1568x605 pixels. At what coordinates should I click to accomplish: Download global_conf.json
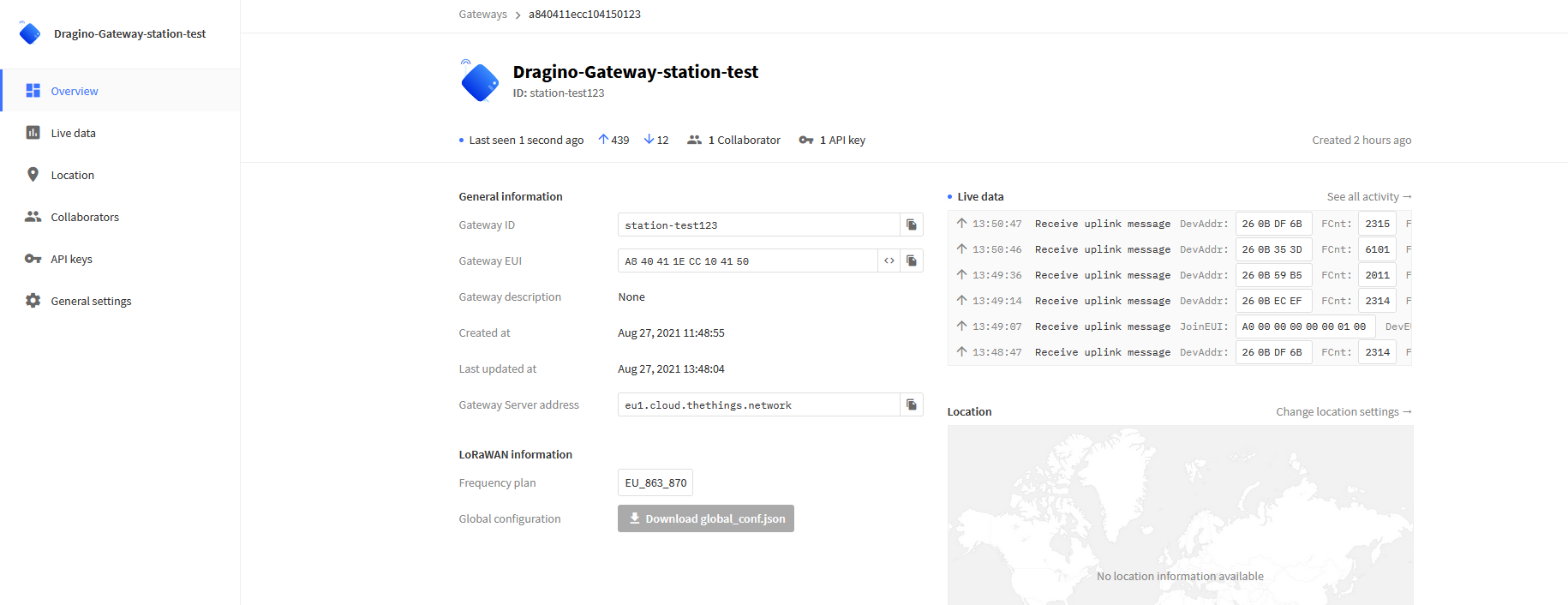click(706, 518)
